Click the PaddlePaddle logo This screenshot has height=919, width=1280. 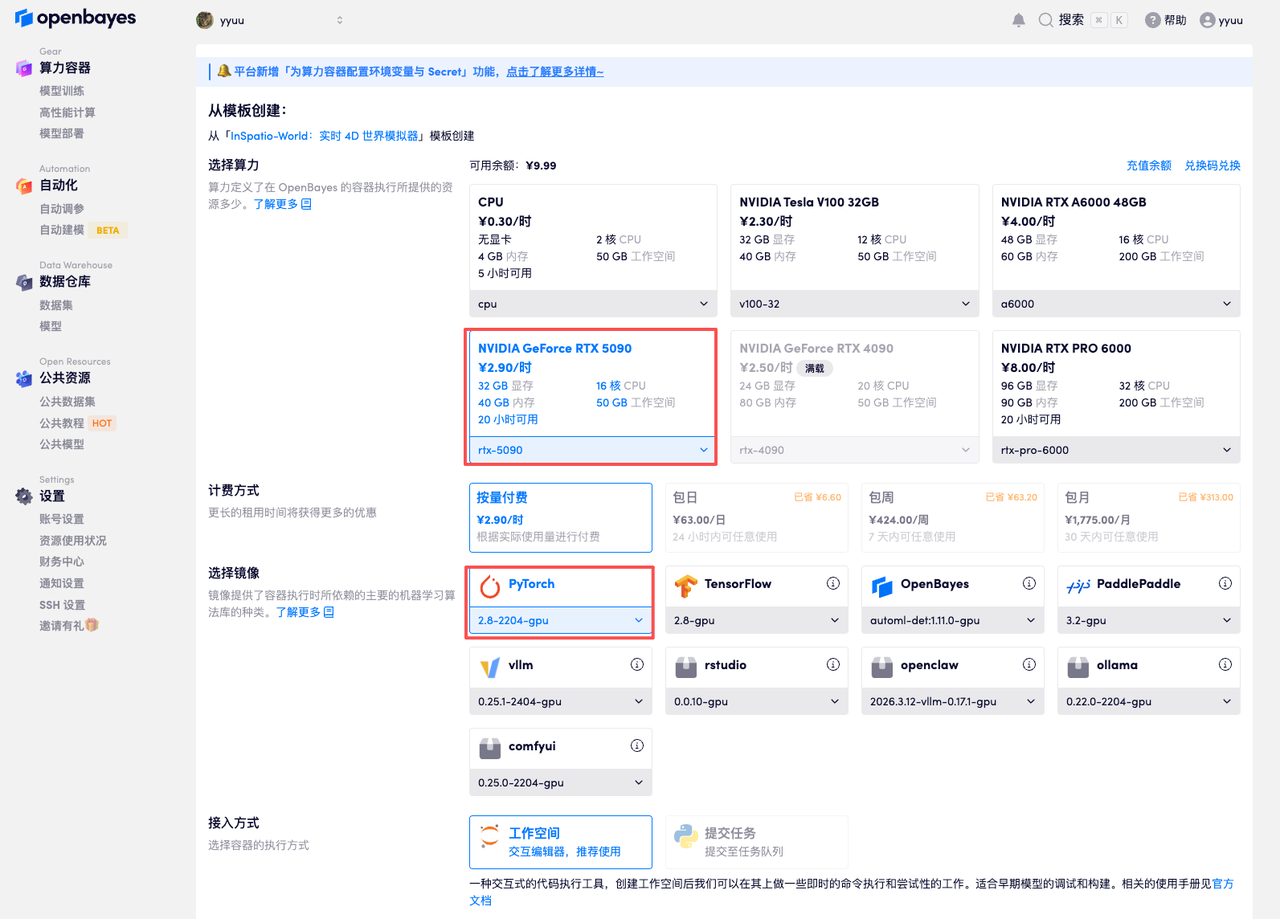pyautogui.click(x=1077, y=586)
